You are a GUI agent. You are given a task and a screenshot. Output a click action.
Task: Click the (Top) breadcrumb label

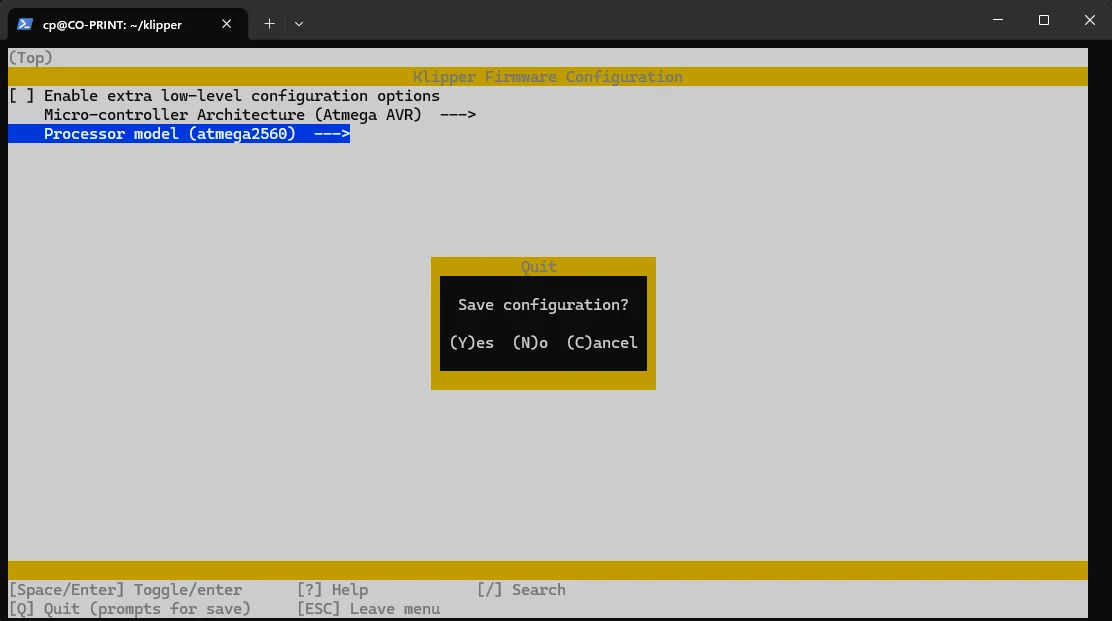[x=30, y=57]
